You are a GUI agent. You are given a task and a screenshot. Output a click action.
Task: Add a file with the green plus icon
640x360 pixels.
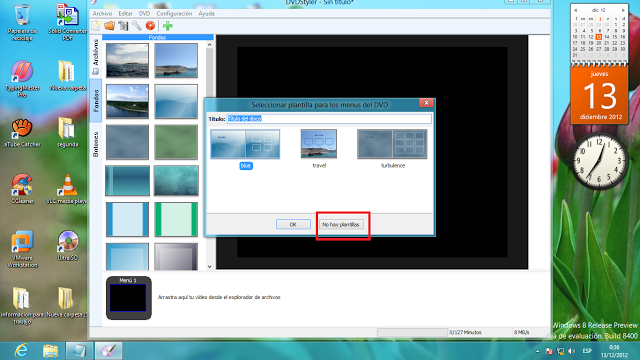coord(168,26)
